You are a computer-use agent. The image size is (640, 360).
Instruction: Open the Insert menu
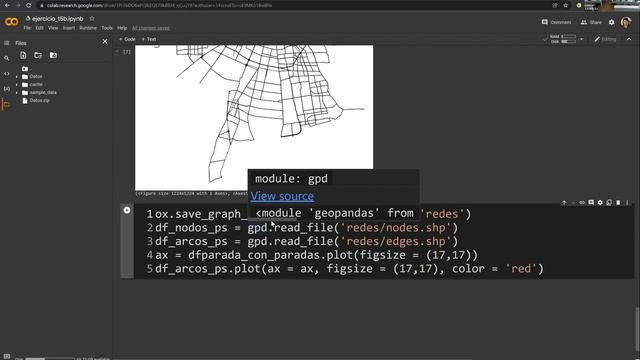(x=69, y=28)
